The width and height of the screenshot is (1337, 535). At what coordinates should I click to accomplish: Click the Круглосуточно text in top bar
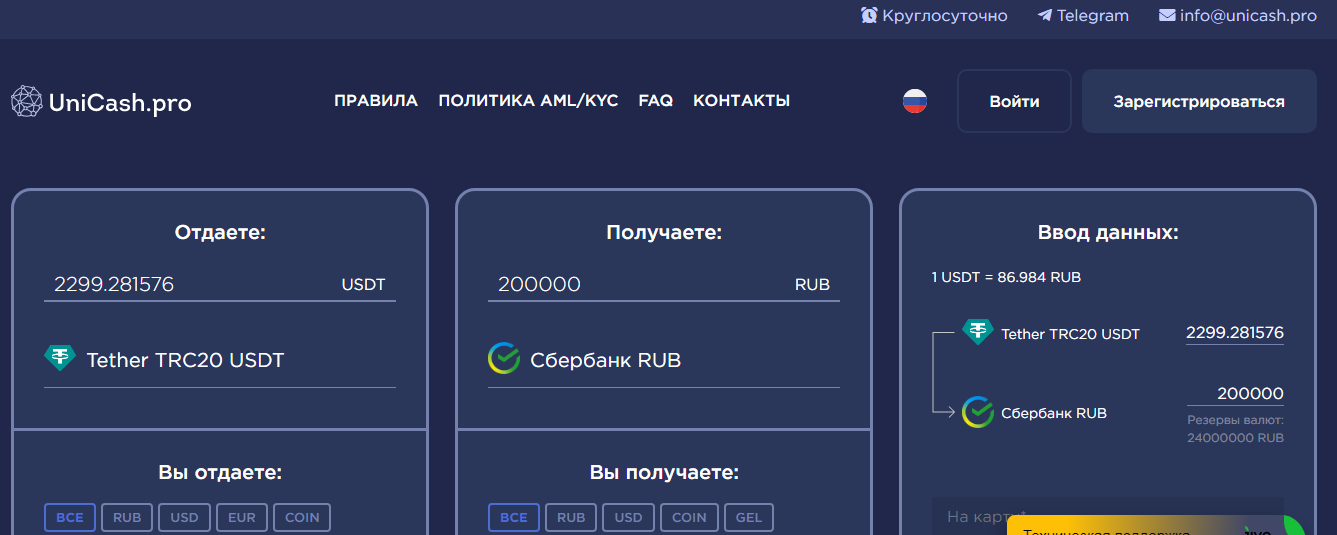945,16
